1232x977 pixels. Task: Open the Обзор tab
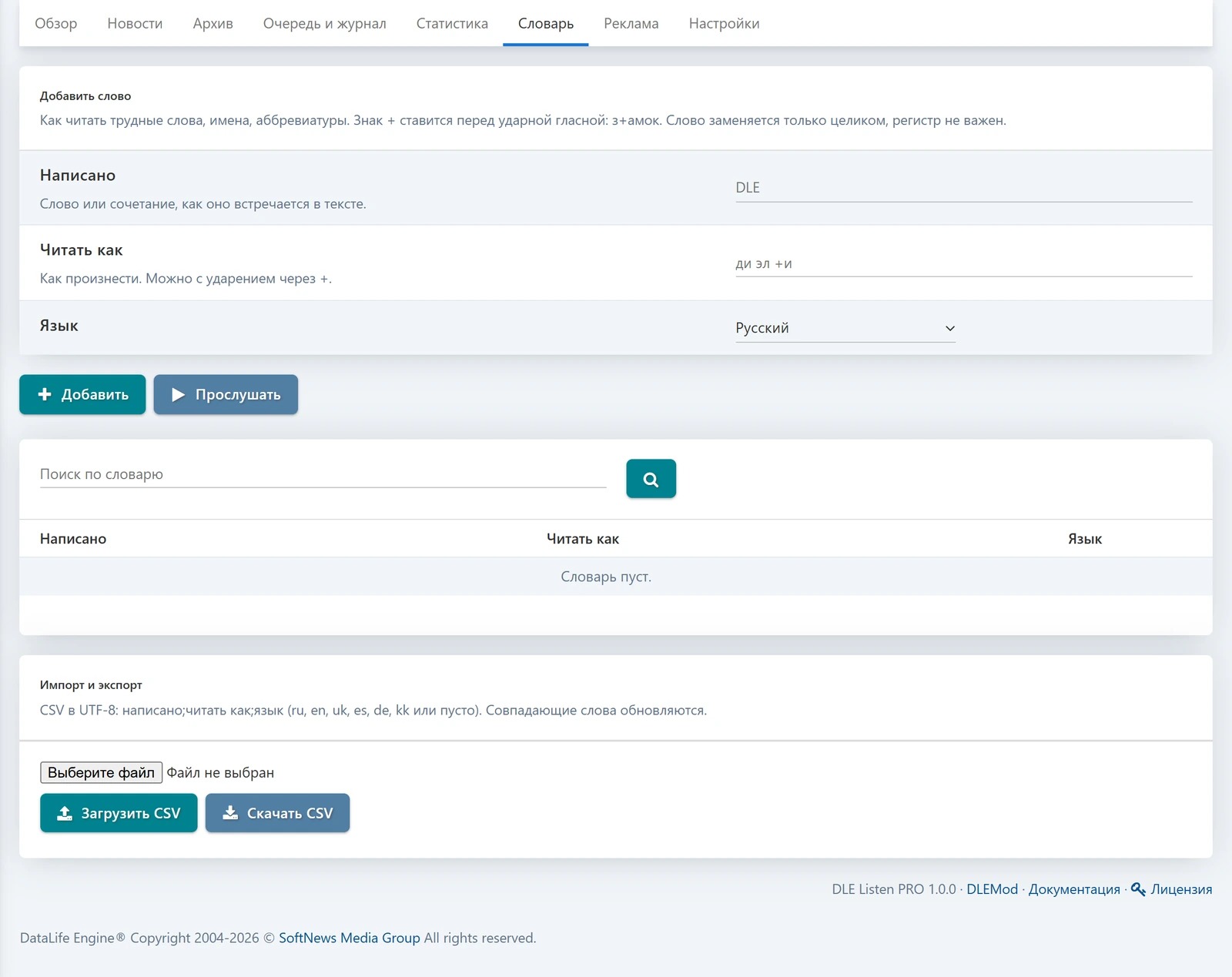point(55,24)
